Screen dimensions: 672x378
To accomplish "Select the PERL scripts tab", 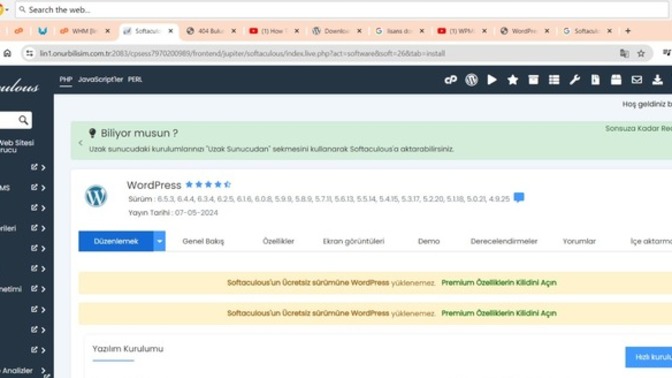I will 135,79.
